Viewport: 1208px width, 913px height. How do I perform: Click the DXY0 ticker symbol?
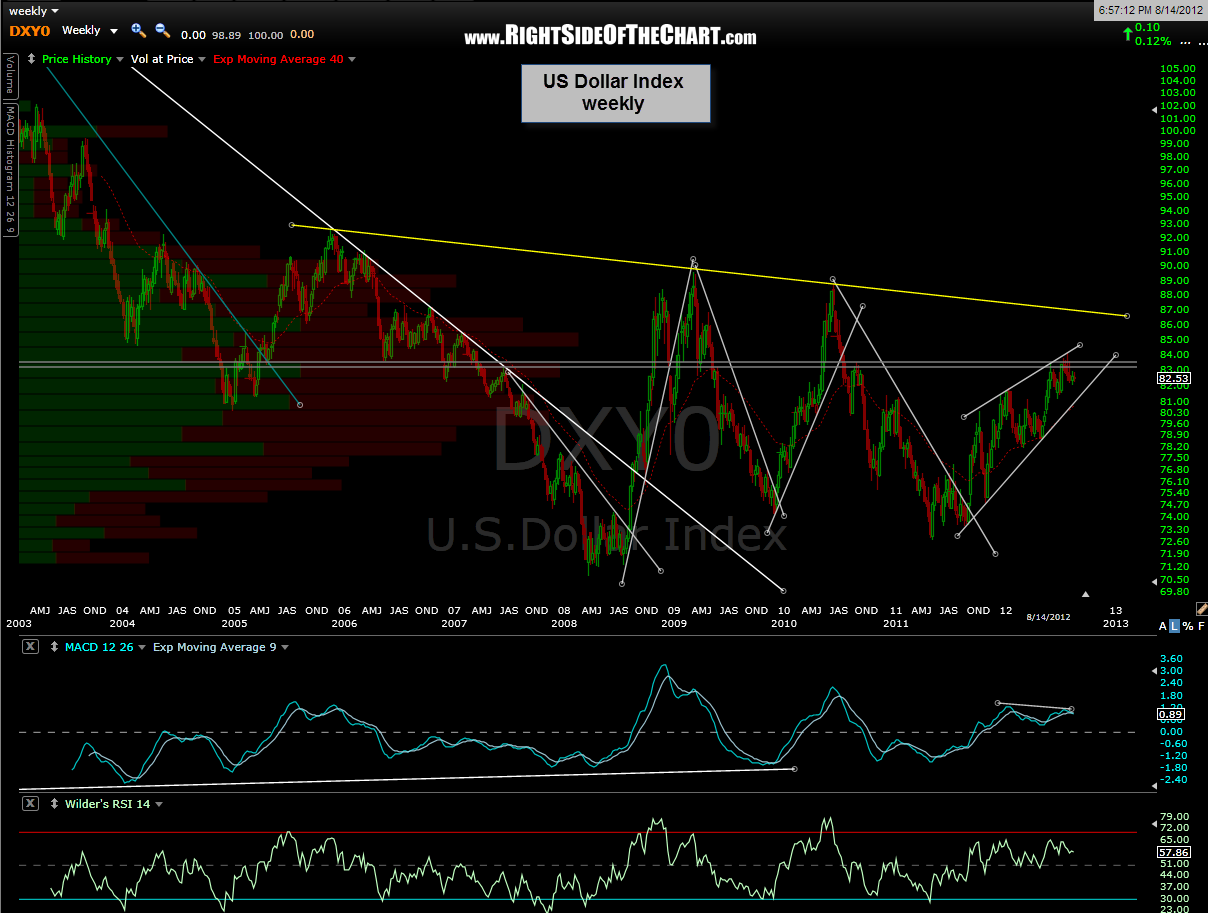click(30, 31)
